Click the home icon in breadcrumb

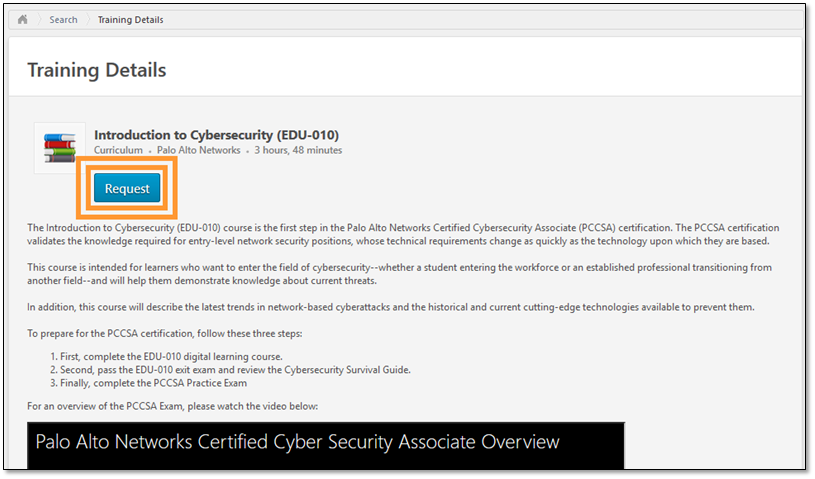(x=23, y=19)
